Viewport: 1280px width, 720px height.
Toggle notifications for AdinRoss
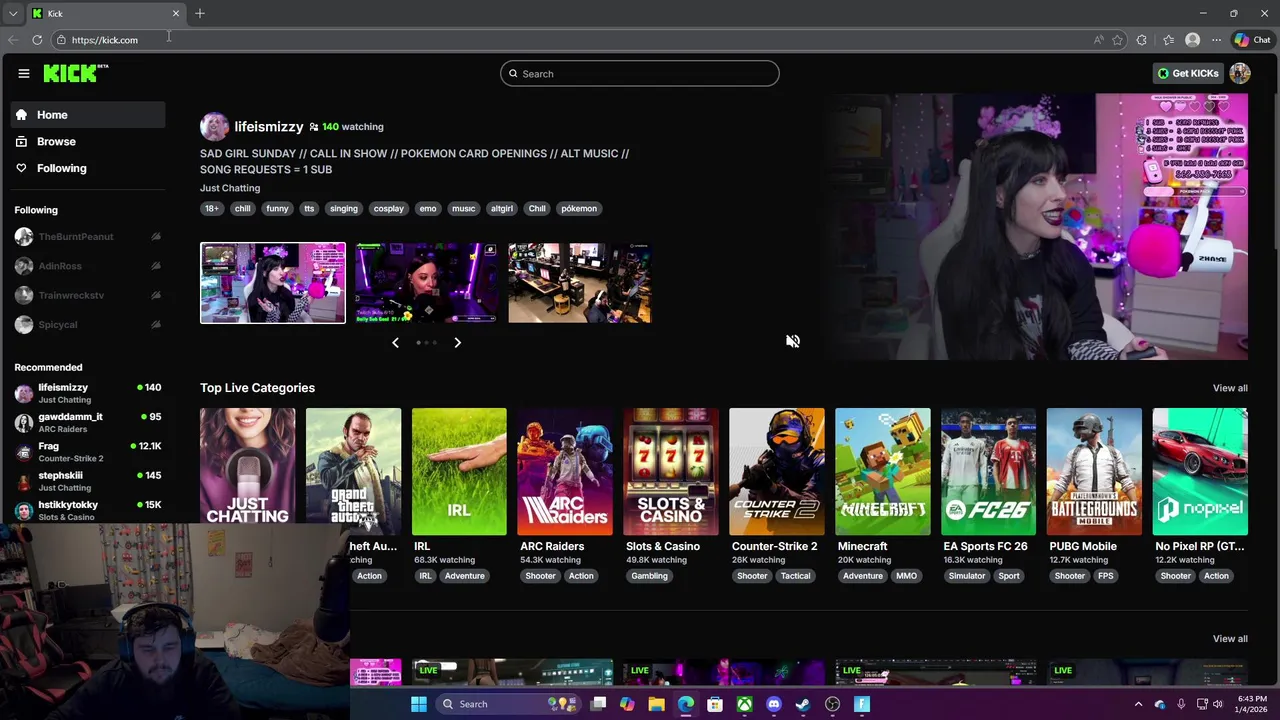(x=156, y=266)
